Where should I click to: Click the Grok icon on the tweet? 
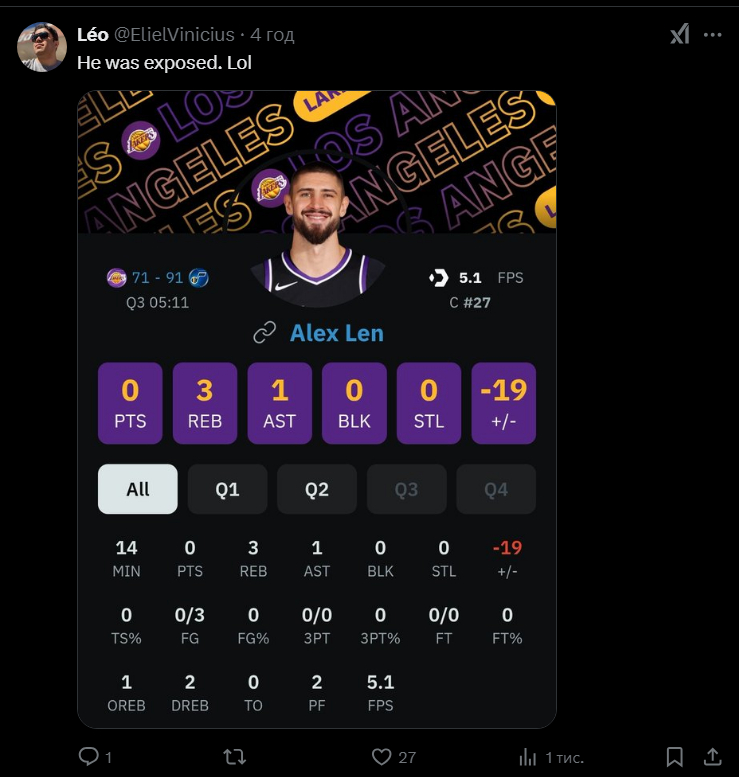click(x=680, y=34)
